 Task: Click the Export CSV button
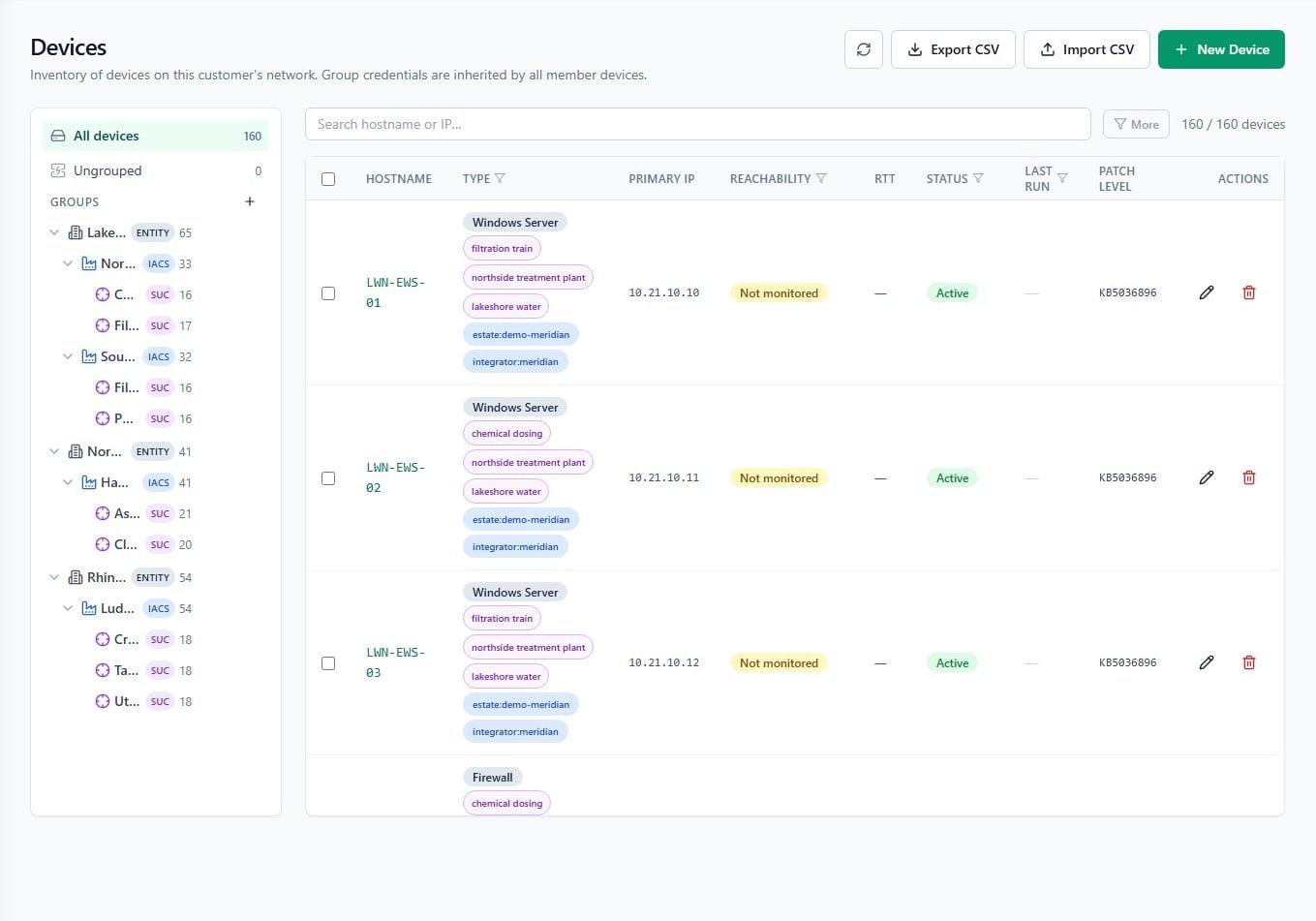[953, 49]
